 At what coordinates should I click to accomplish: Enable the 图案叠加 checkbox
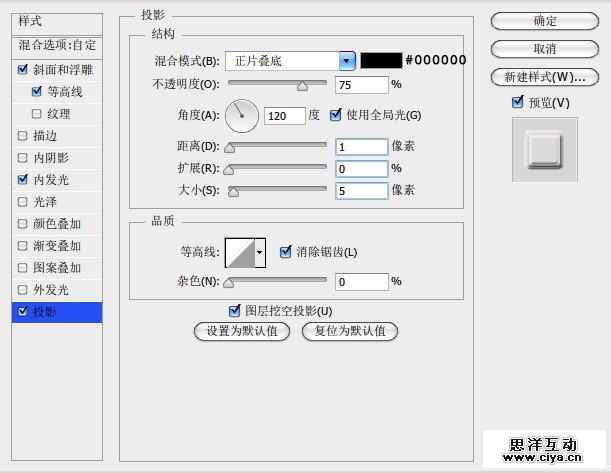[x=23, y=268]
